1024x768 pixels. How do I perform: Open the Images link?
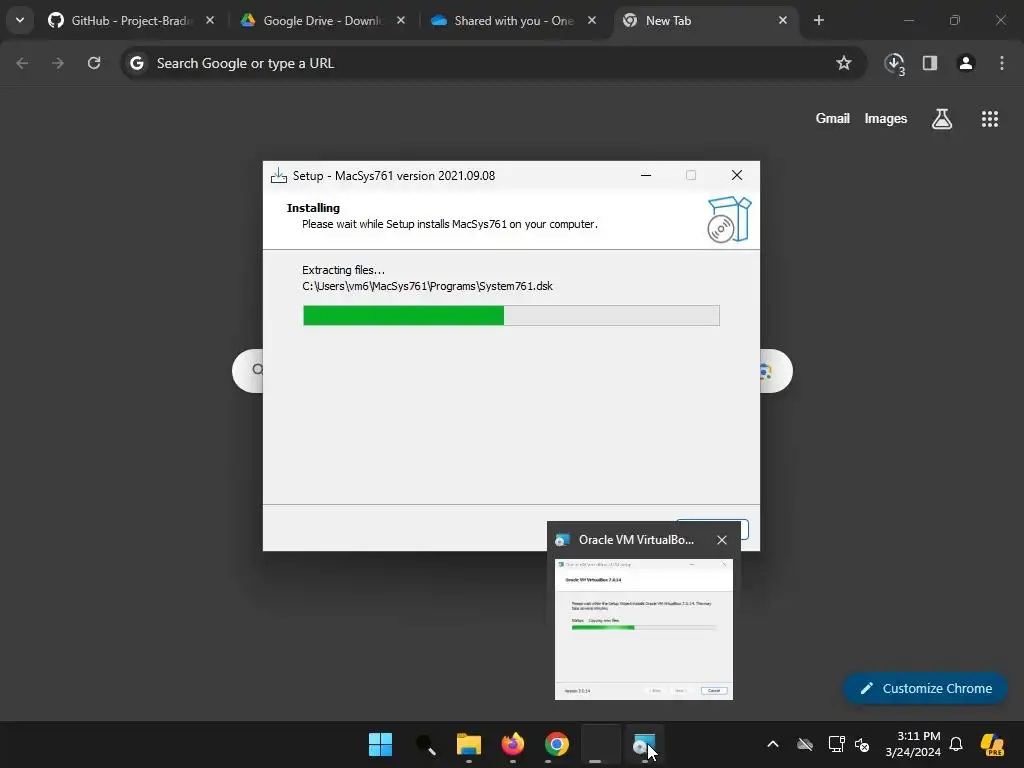click(886, 118)
